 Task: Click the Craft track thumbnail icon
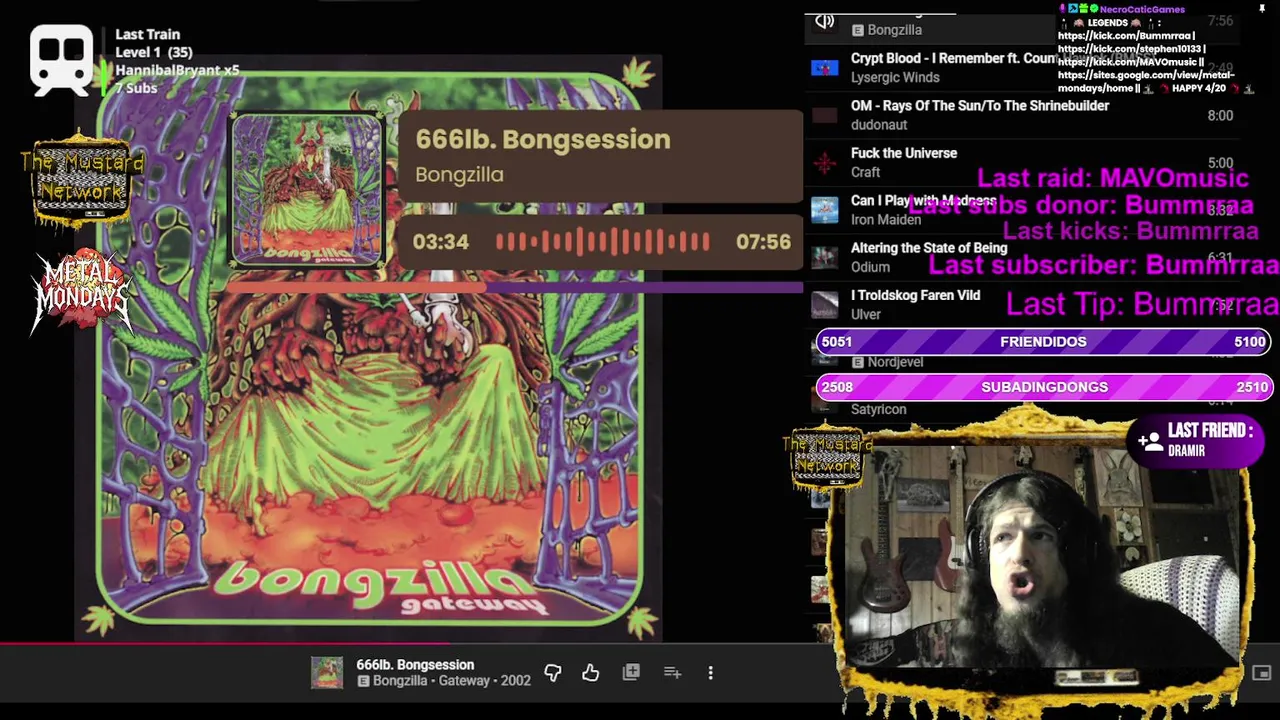tap(824, 162)
